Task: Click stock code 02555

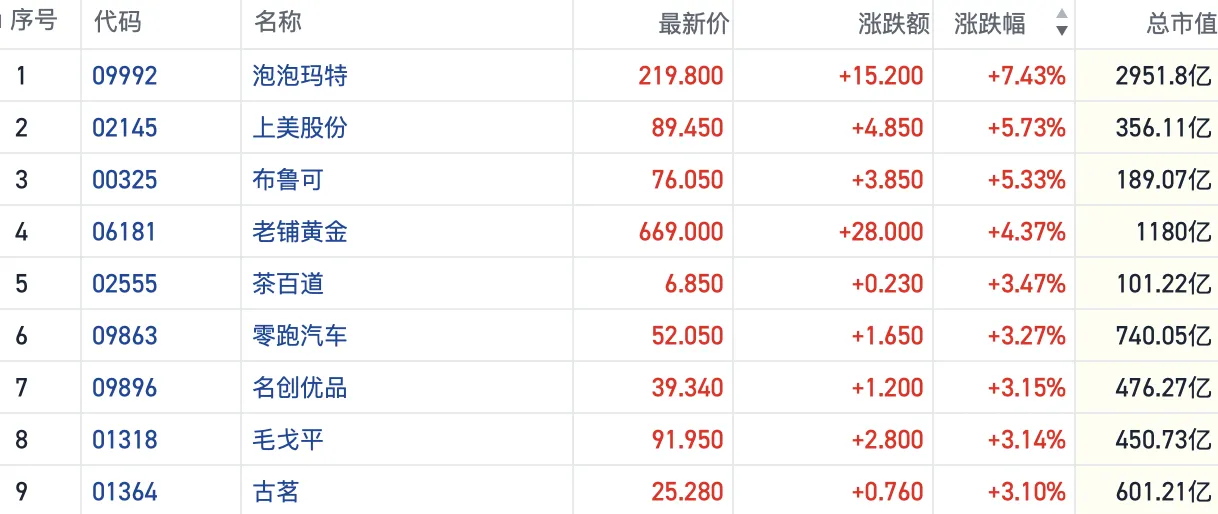Action: click(125, 284)
